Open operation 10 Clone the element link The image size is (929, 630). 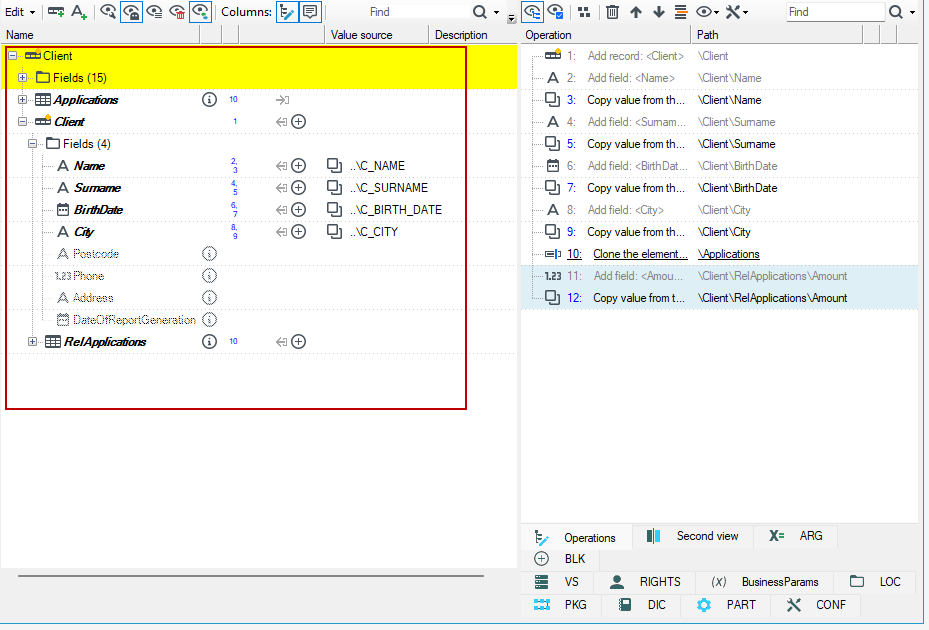coord(640,254)
